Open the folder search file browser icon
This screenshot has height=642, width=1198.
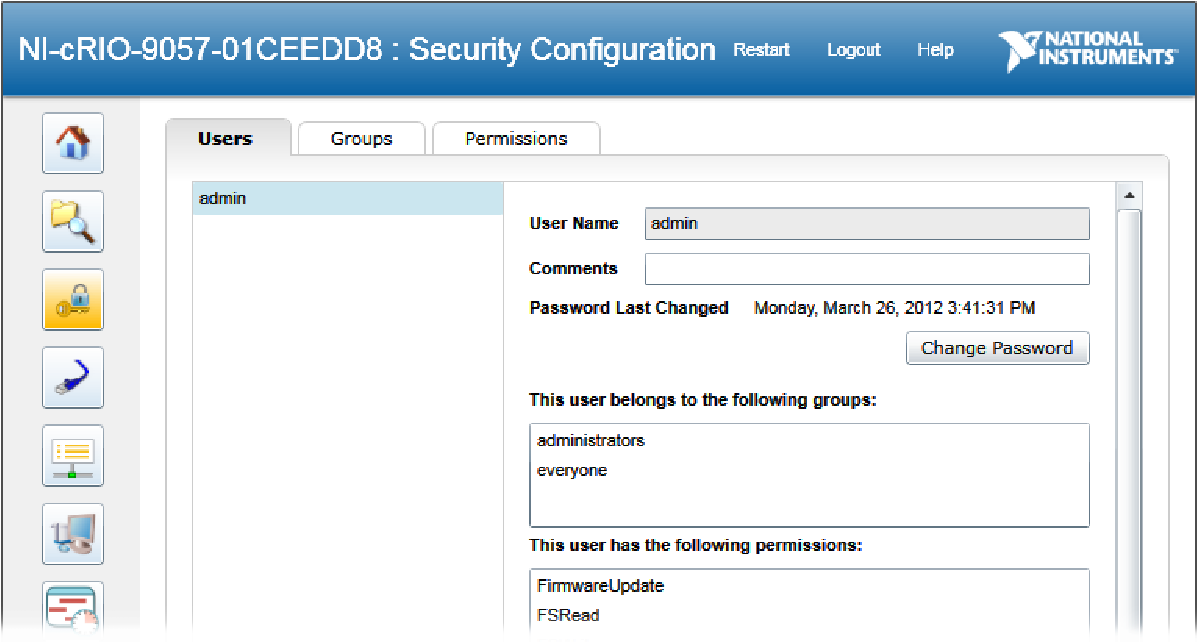tap(73, 222)
